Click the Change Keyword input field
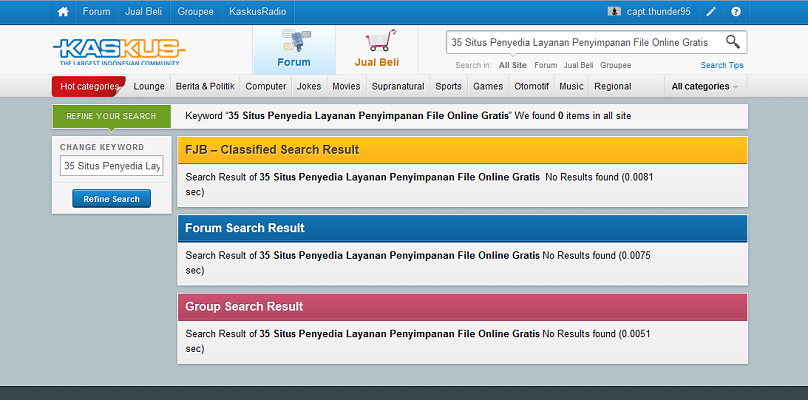 pos(111,166)
